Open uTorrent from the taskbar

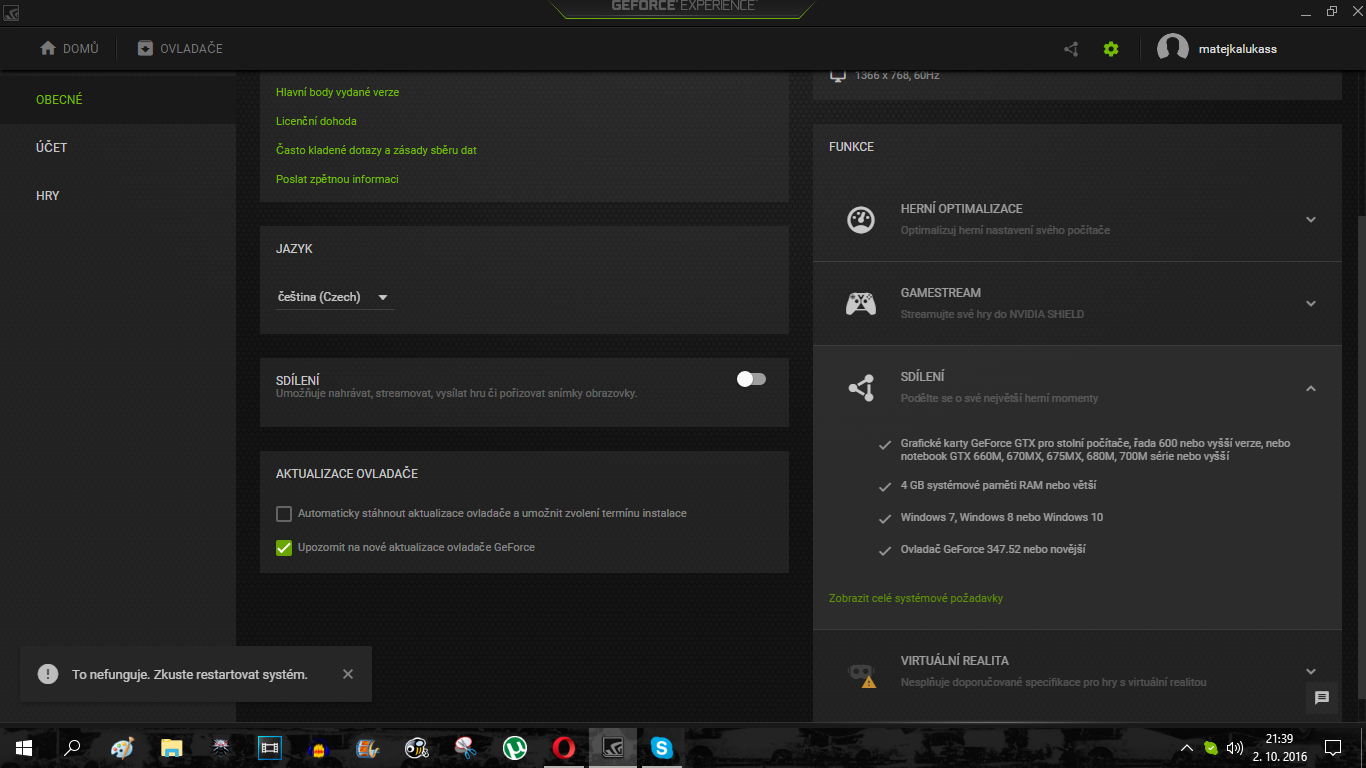tap(514, 747)
